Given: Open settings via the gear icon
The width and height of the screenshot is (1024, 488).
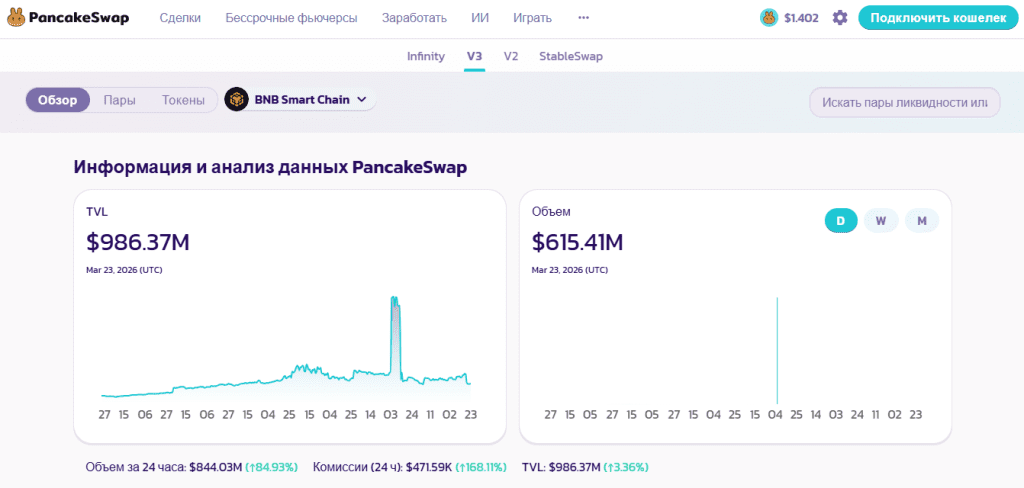Looking at the screenshot, I should [840, 18].
